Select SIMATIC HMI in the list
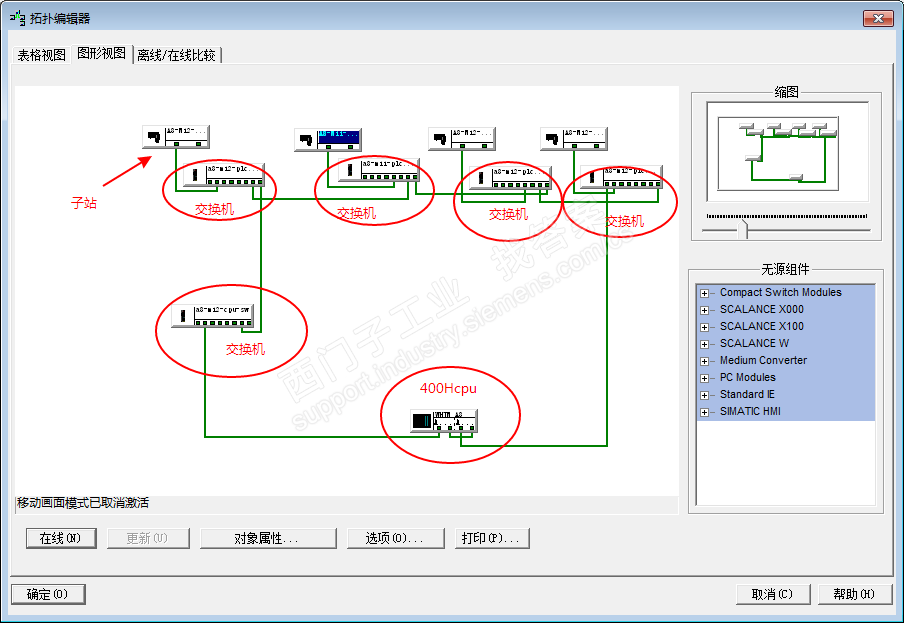The width and height of the screenshot is (904, 623). (749, 411)
